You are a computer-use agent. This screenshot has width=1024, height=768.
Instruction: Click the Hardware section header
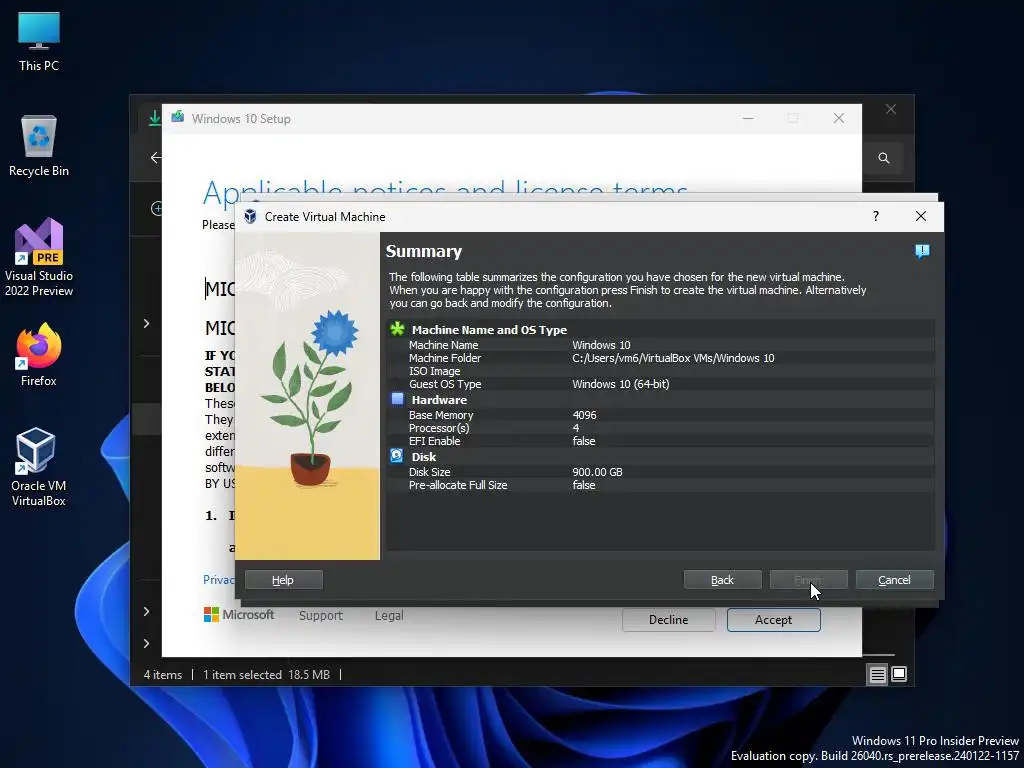(x=439, y=400)
